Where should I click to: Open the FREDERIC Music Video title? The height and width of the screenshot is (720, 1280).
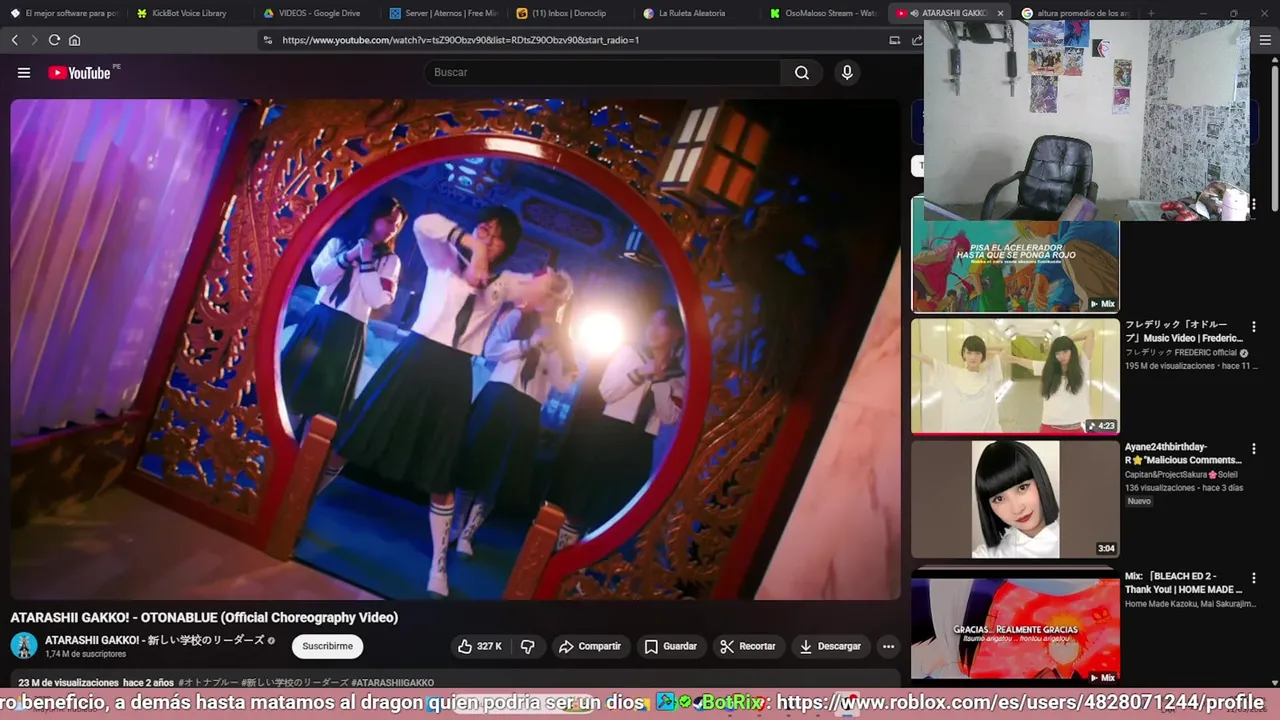(1184, 331)
